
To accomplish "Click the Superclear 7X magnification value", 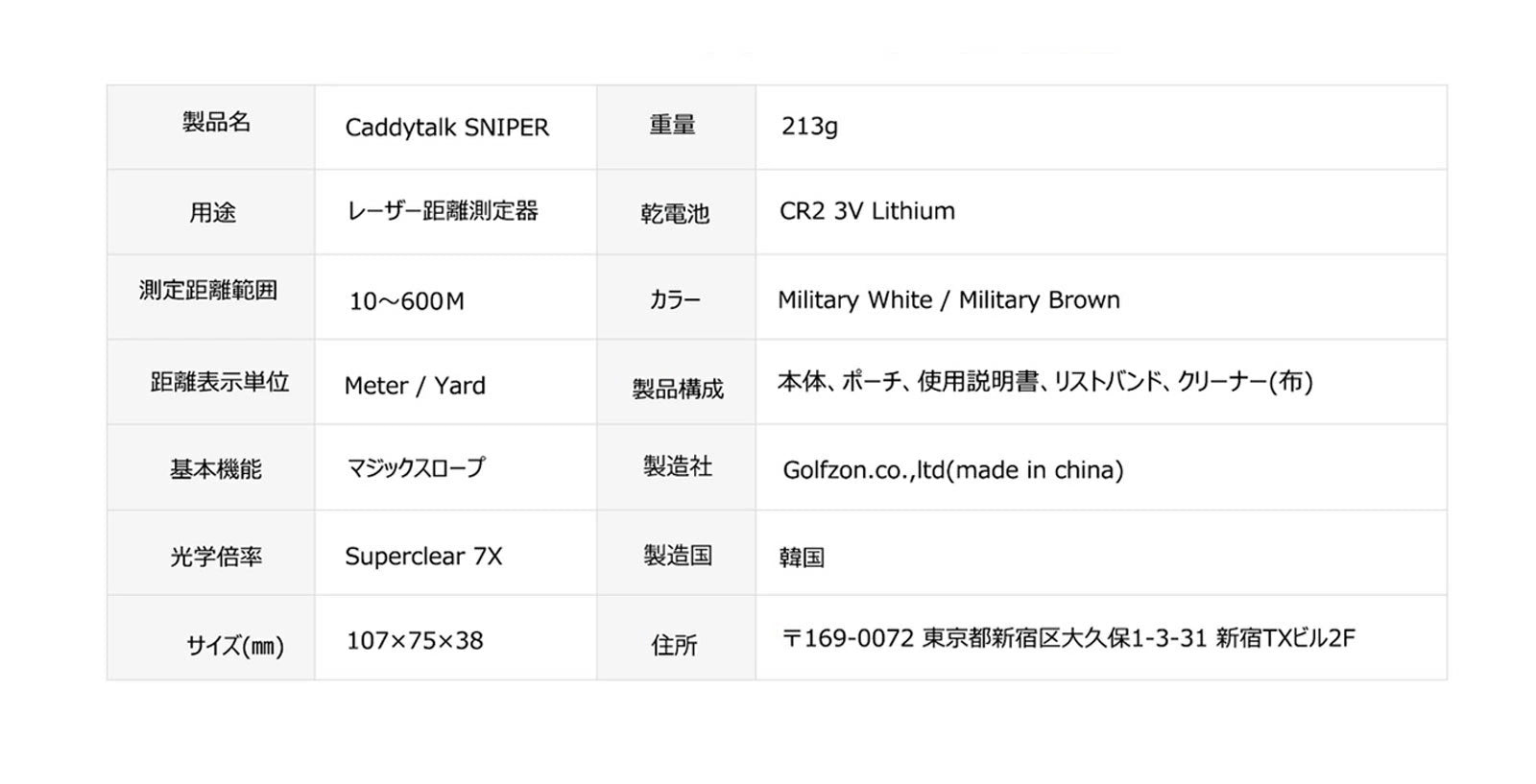I will [x=423, y=557].
